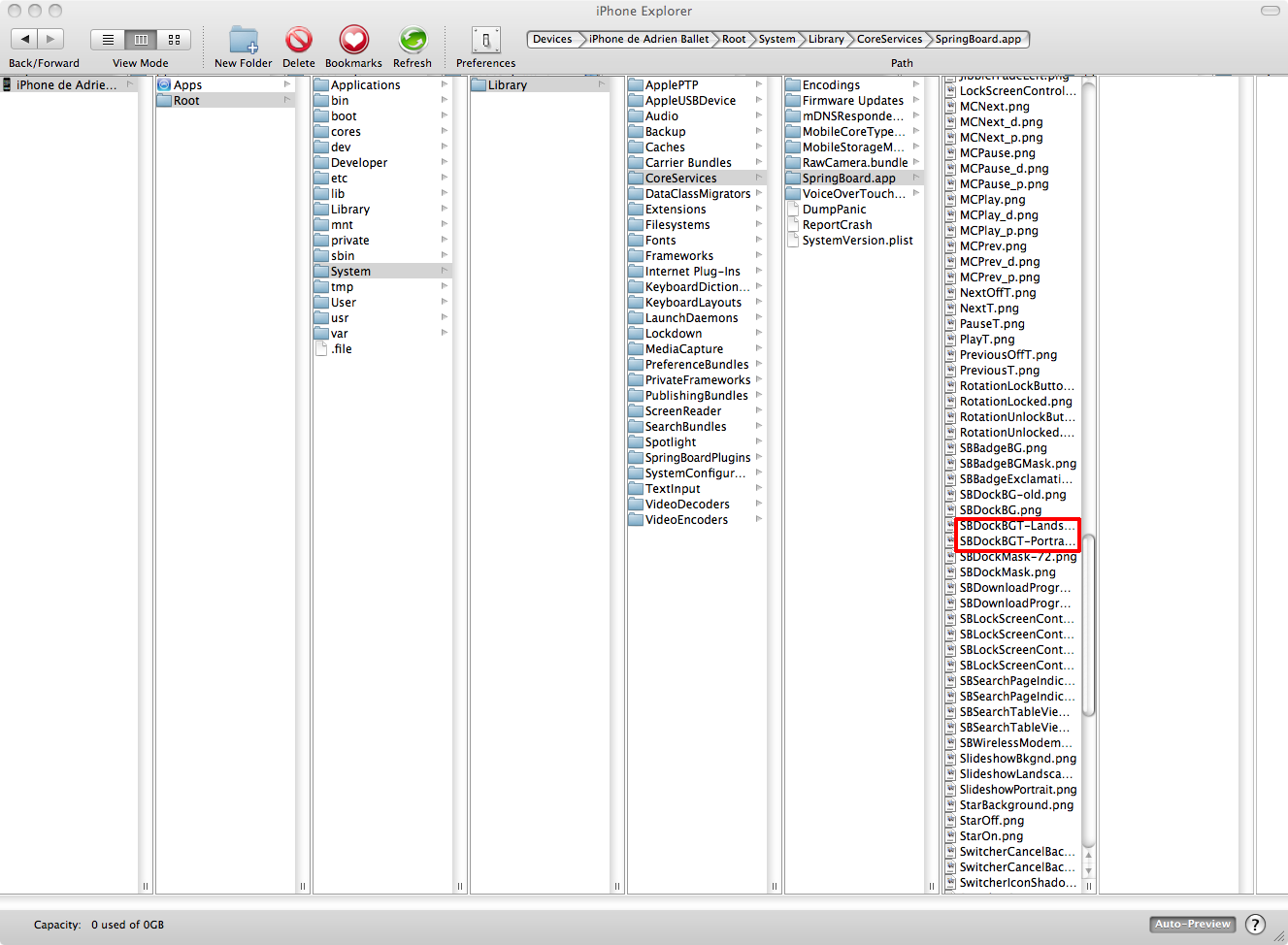This screenshot has height=945, width=1288.
Task: Click the file list scrollbar thumb
Action: tap(1088, 625)
